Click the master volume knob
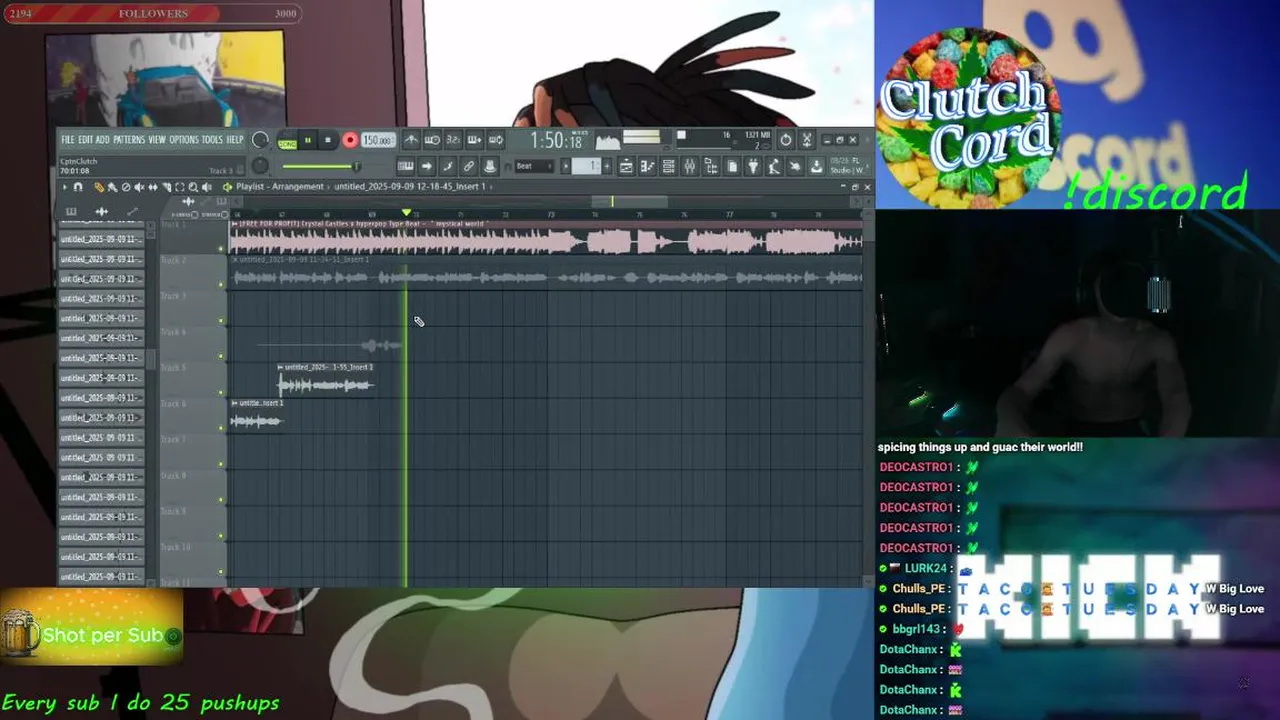Viewport: 1280px width, 720px height. pyautogui.click(x=260, y=140)
